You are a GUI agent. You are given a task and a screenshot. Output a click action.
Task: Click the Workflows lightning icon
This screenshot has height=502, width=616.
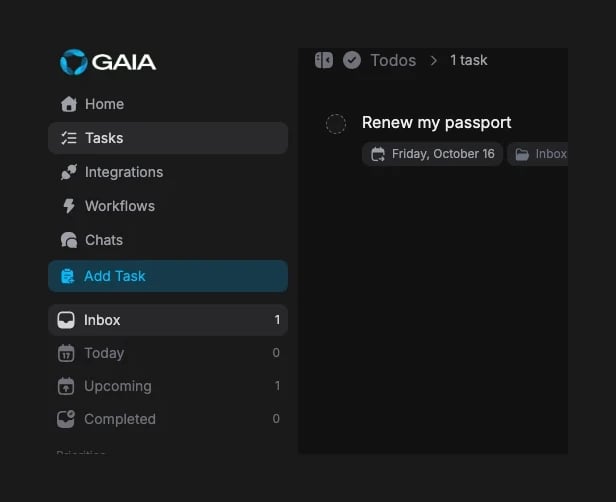[x=69, y=206]
